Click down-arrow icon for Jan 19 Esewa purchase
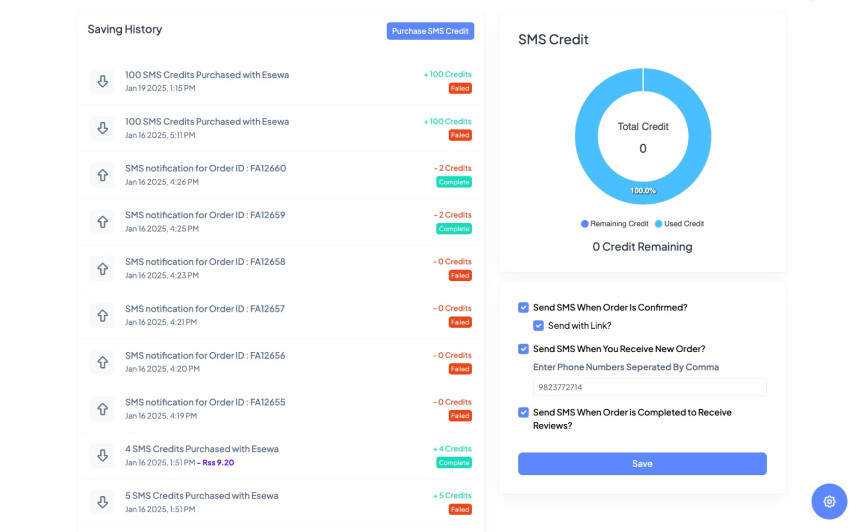This screenshot has width=860, height=532. 102,81
